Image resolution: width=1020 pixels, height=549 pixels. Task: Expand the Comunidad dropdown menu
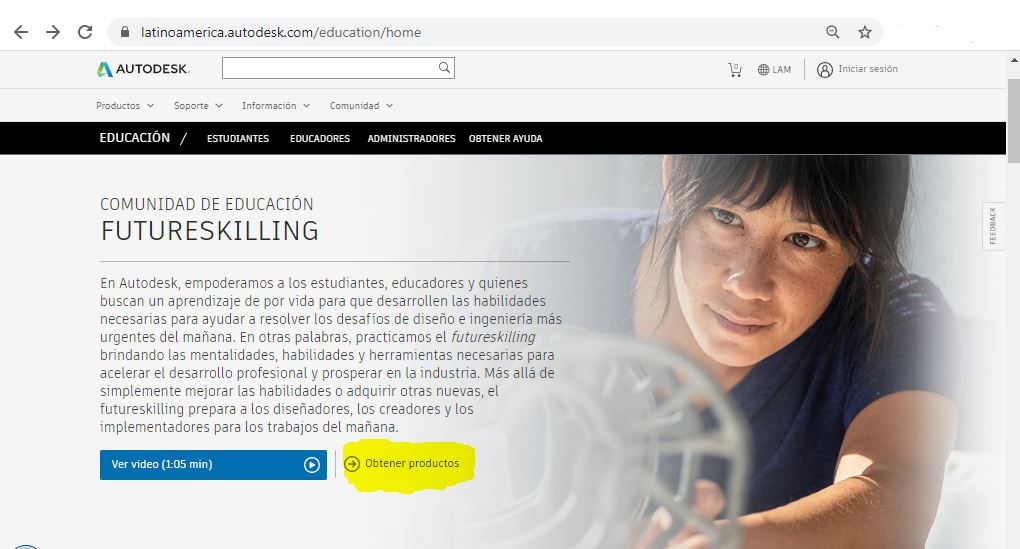(361, 105)
